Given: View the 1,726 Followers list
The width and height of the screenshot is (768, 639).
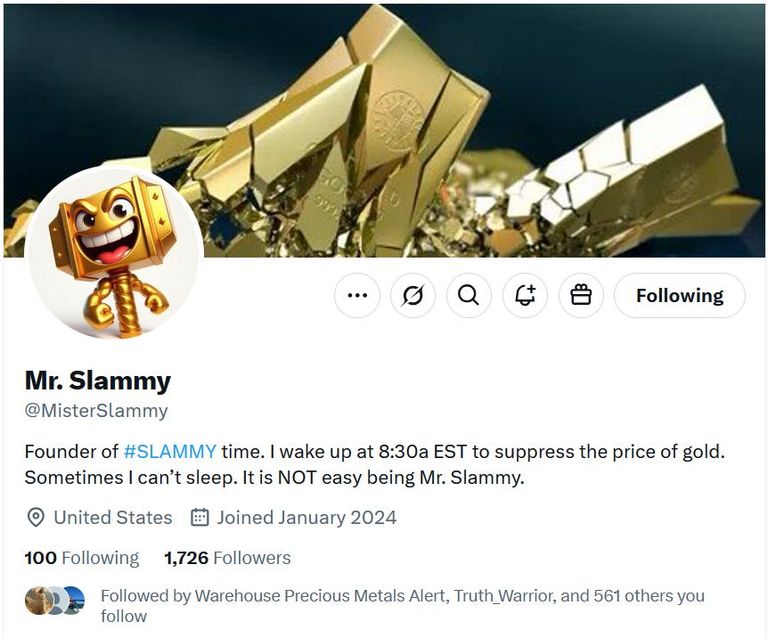Looking at the screenshot, I should coord(227,558).
